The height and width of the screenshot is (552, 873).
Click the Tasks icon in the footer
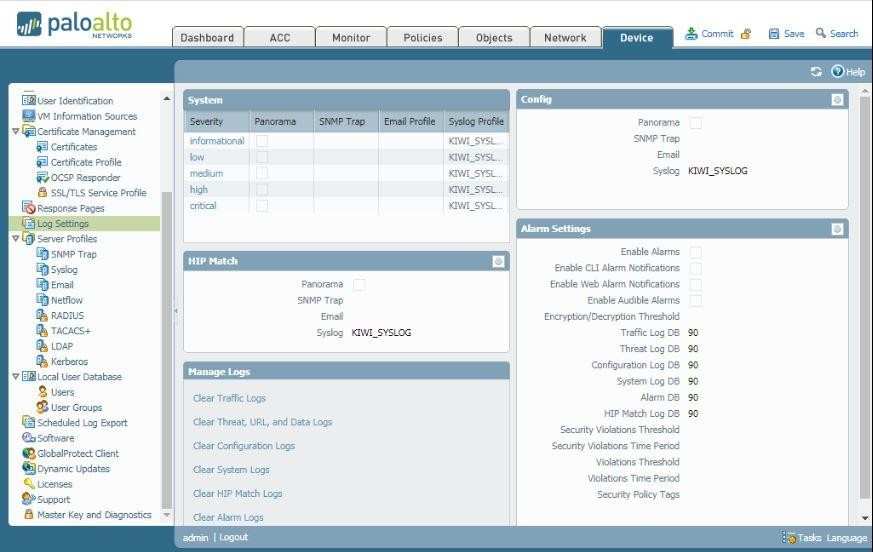point(789,538)
